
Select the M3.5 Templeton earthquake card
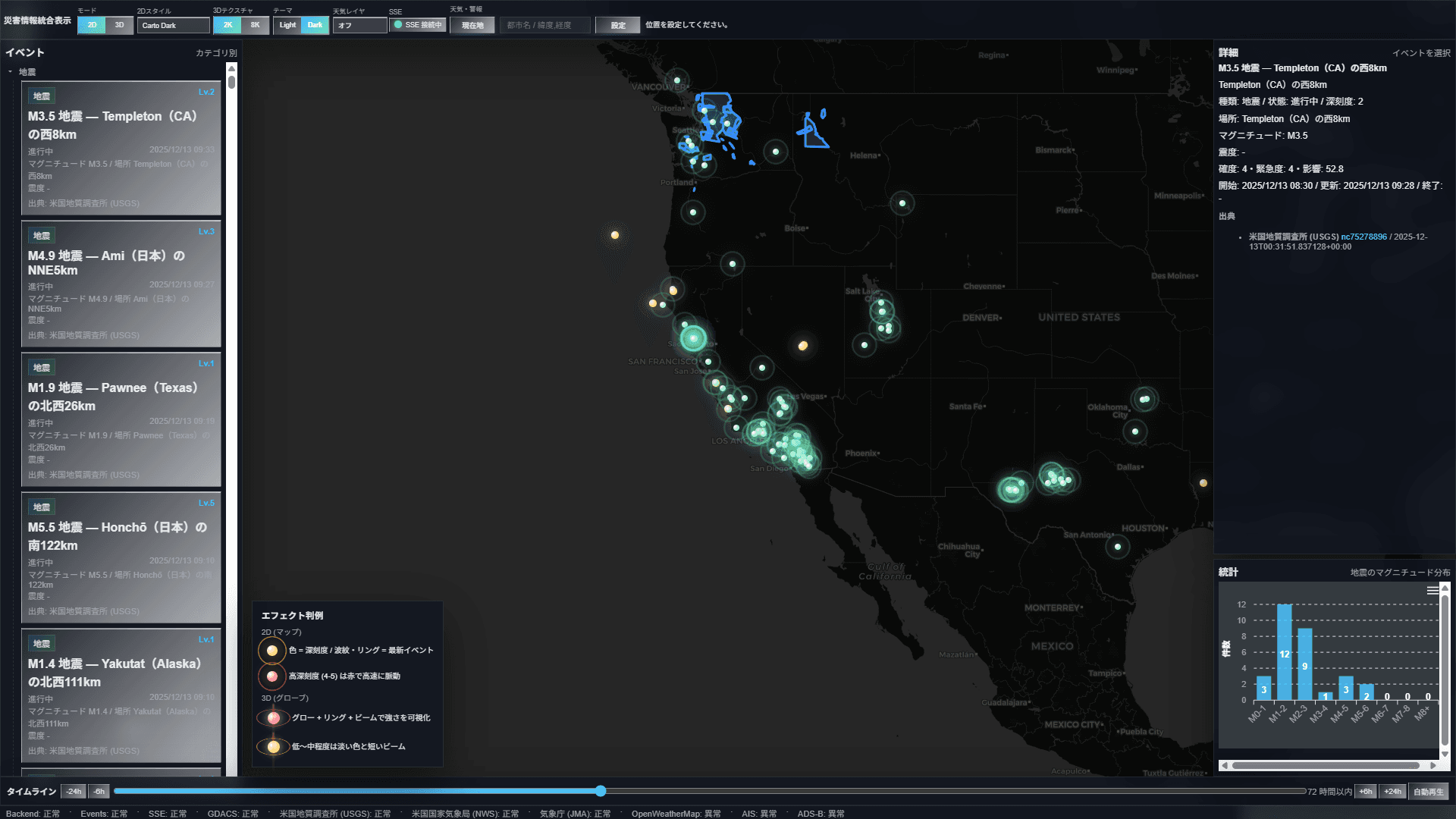(121, 148)
